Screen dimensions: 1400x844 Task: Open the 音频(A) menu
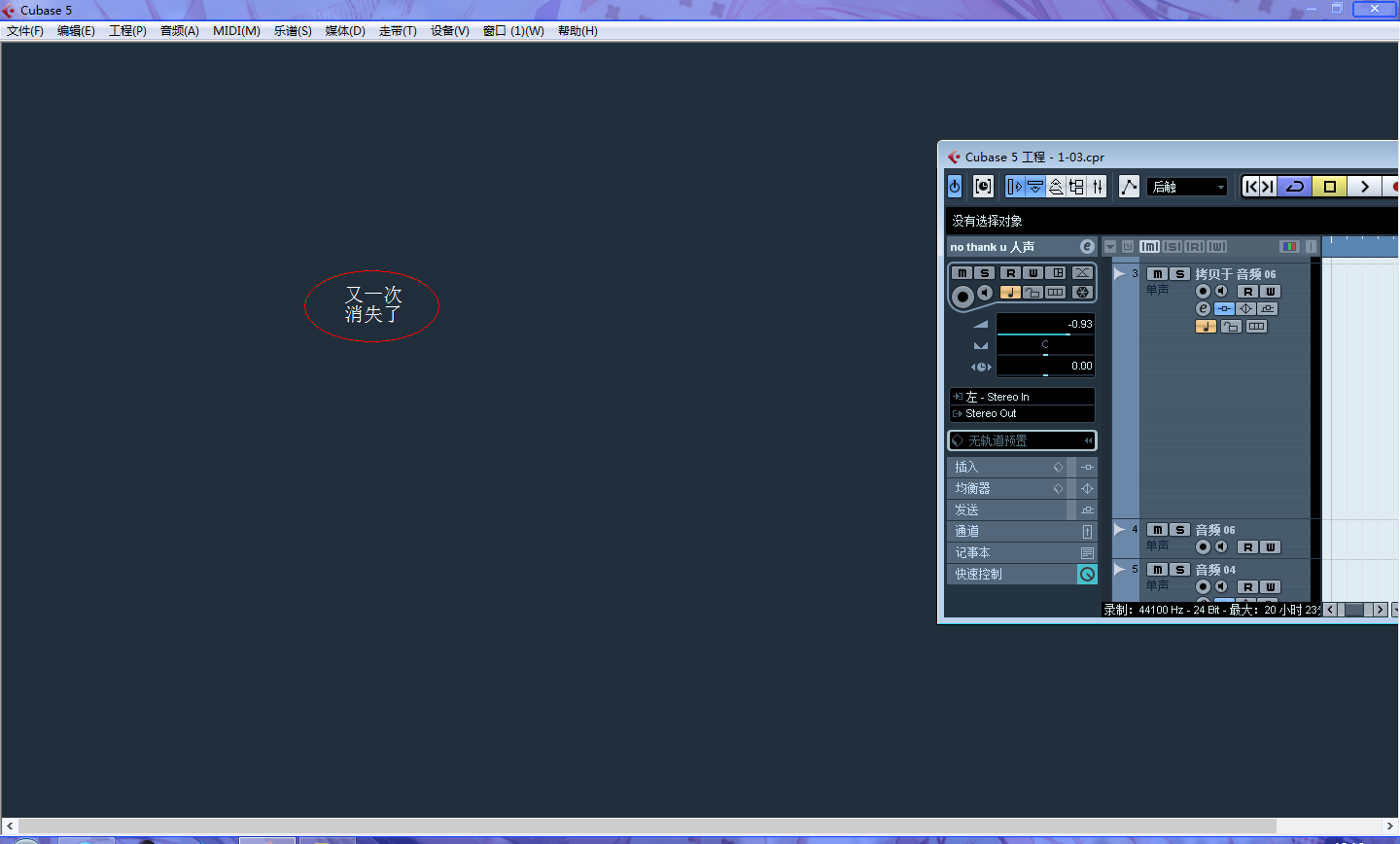pos(179,31)
